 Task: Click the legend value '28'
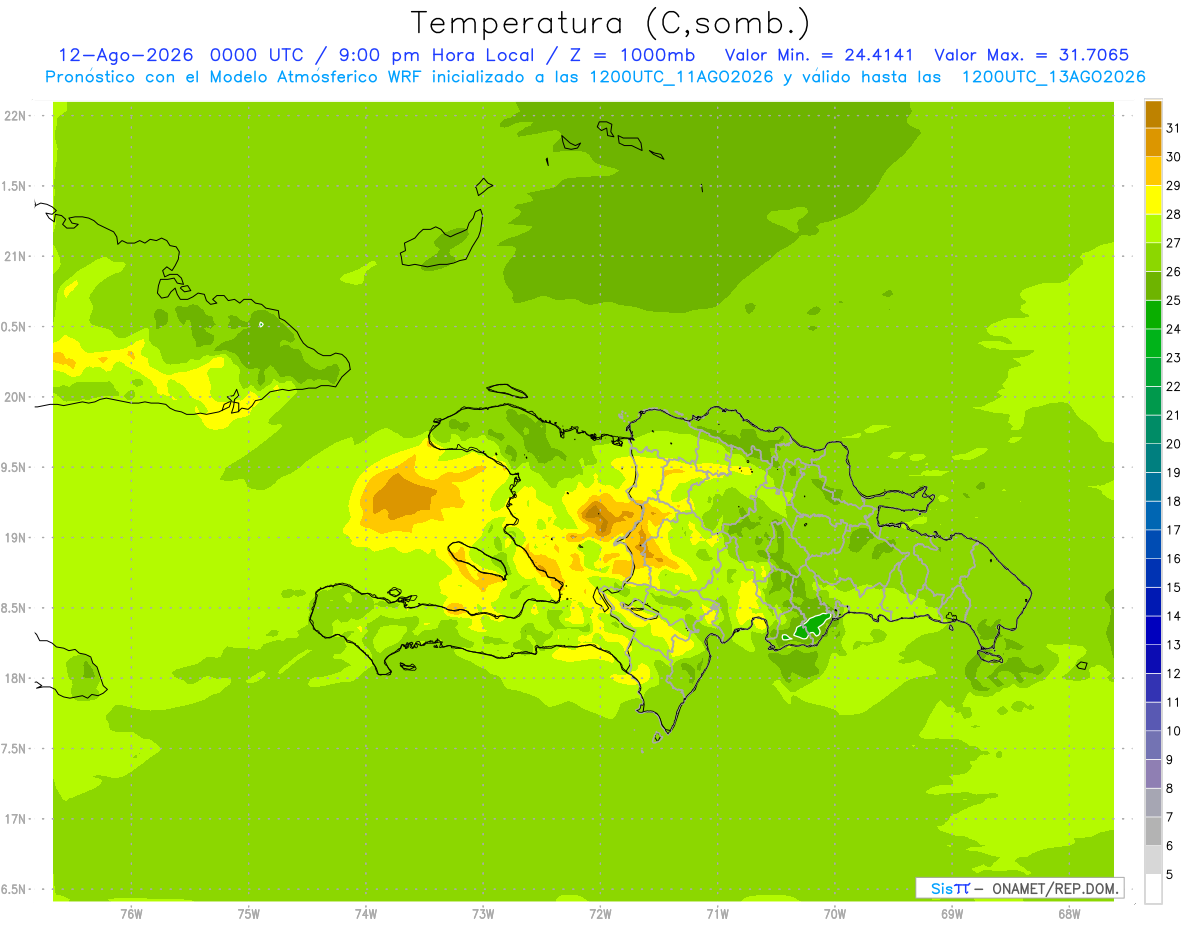coord(1173,214)
